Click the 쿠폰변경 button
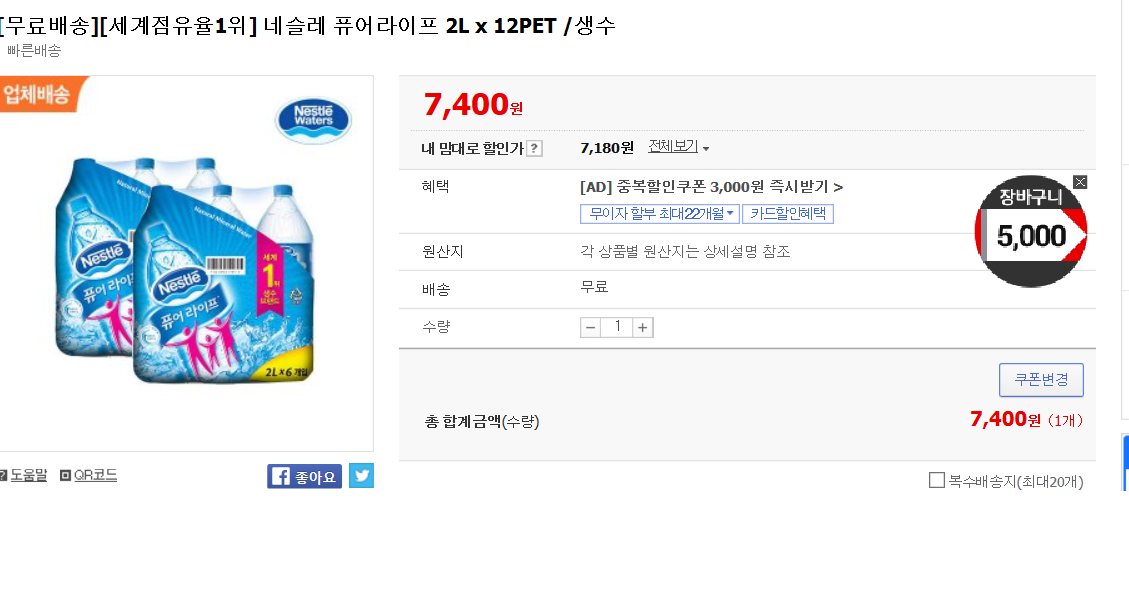This screenshot has width=1129, height=614. click(1041, 380)
